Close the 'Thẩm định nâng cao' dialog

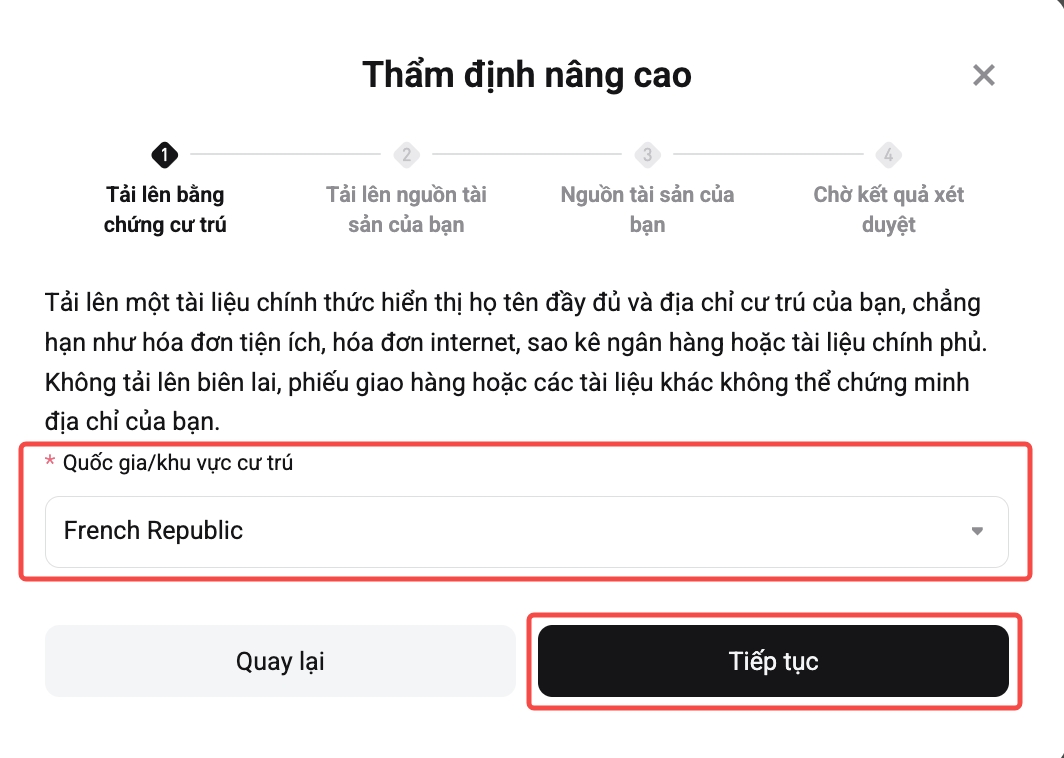pos(983,75)
